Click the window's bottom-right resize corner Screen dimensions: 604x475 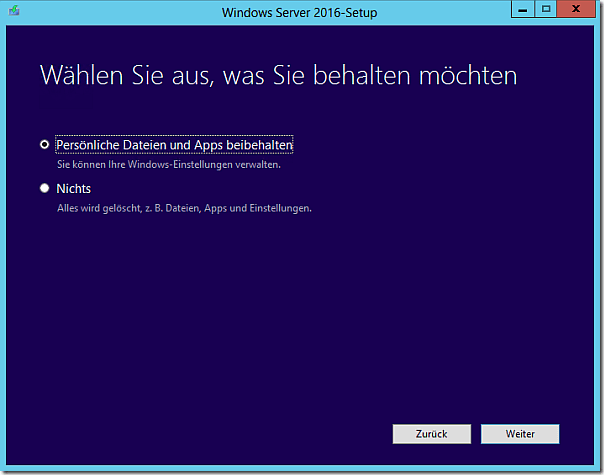coord(600,470)
